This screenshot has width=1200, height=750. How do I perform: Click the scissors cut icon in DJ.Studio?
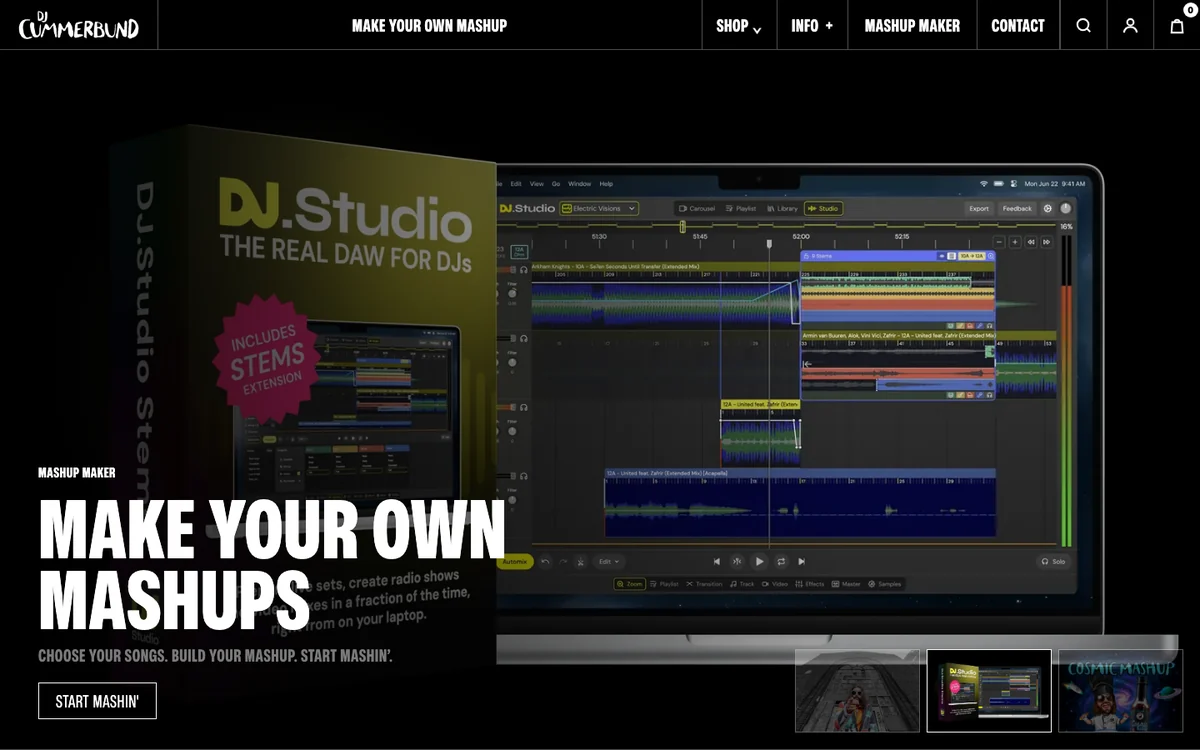(x=580, y=562)
